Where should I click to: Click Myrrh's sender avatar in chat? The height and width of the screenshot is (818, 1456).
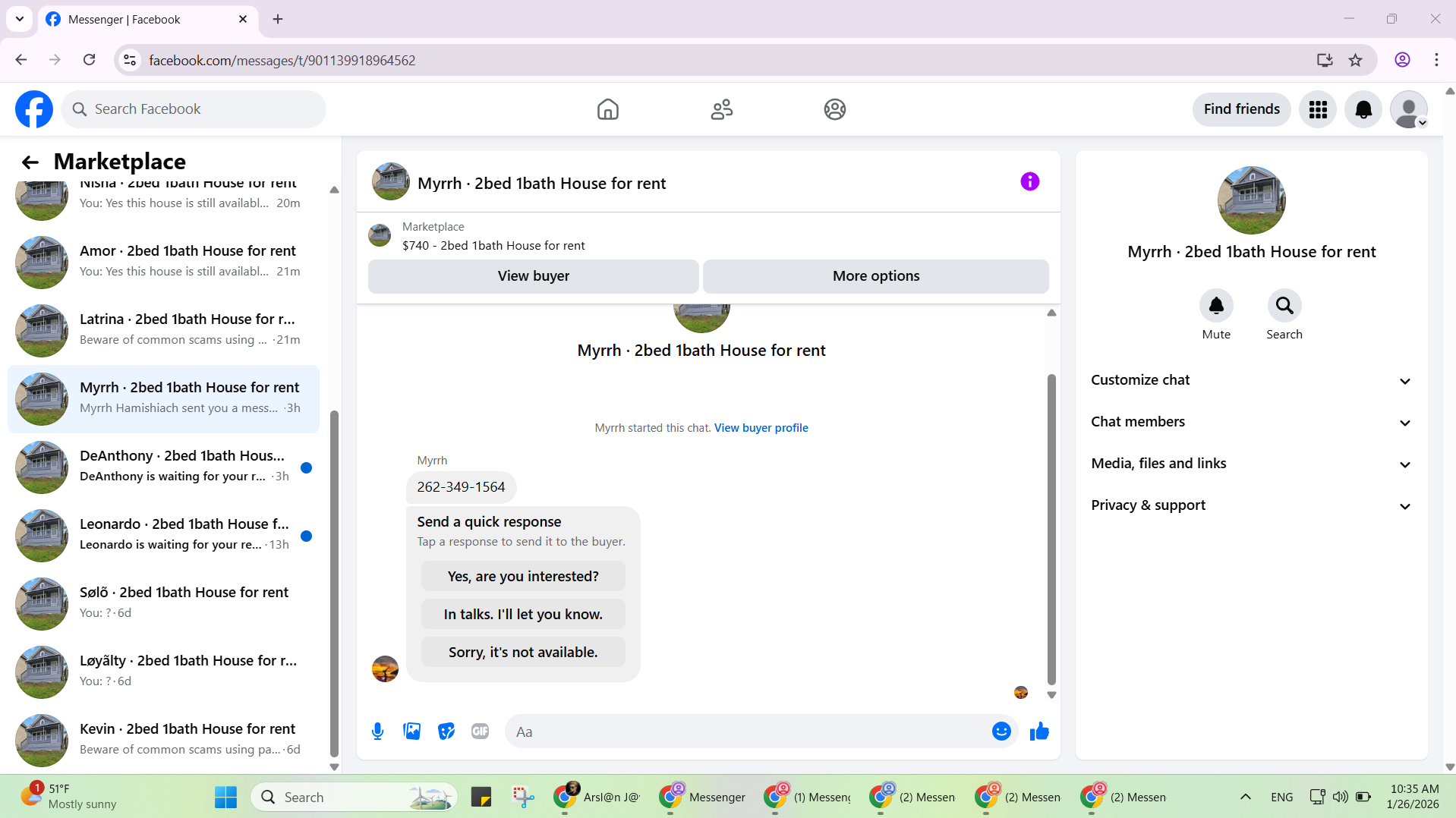[x=385, y=669]
